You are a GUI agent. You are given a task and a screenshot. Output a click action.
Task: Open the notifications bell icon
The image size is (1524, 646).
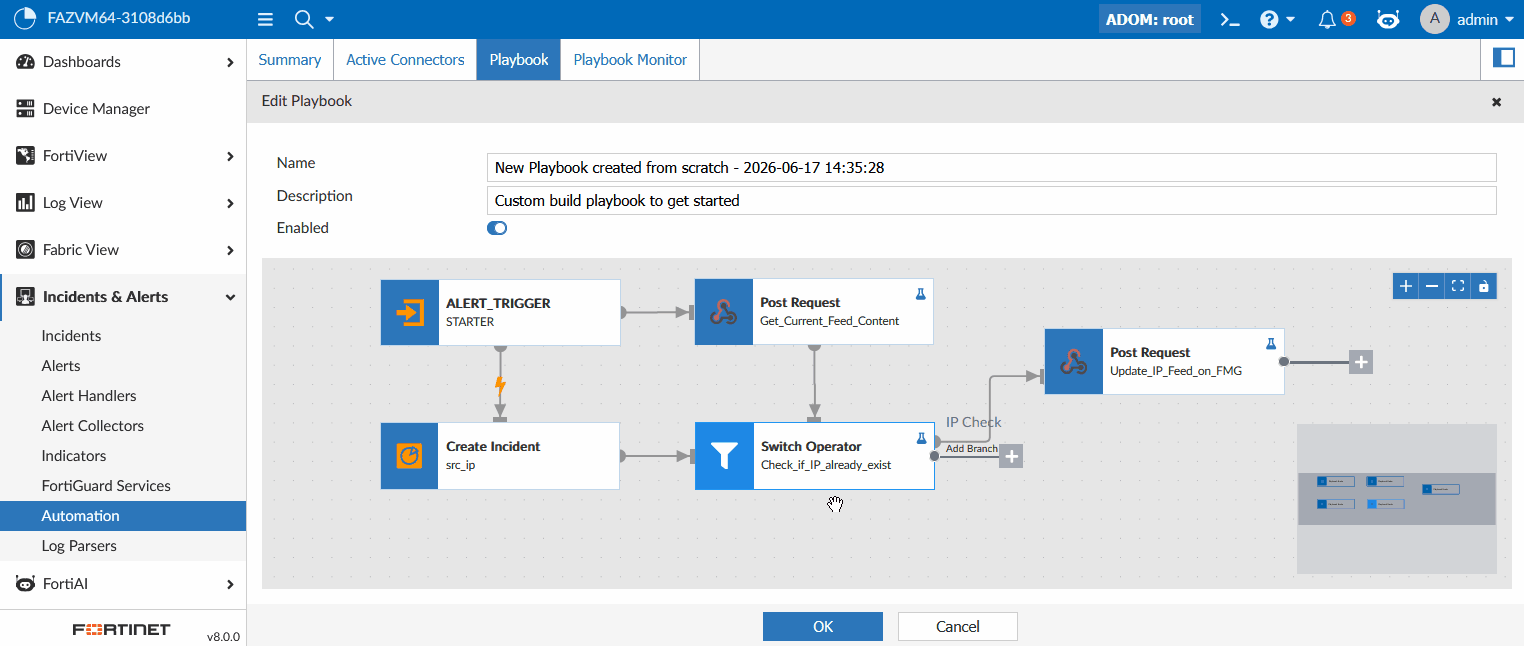pos(1327,19)
